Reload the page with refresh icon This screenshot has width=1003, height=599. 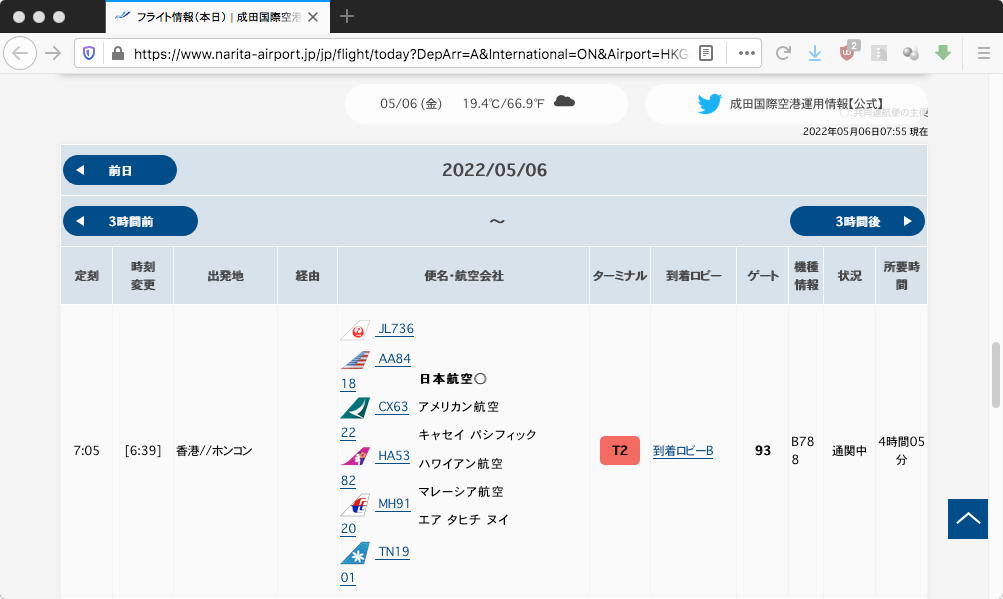(783, 53)
